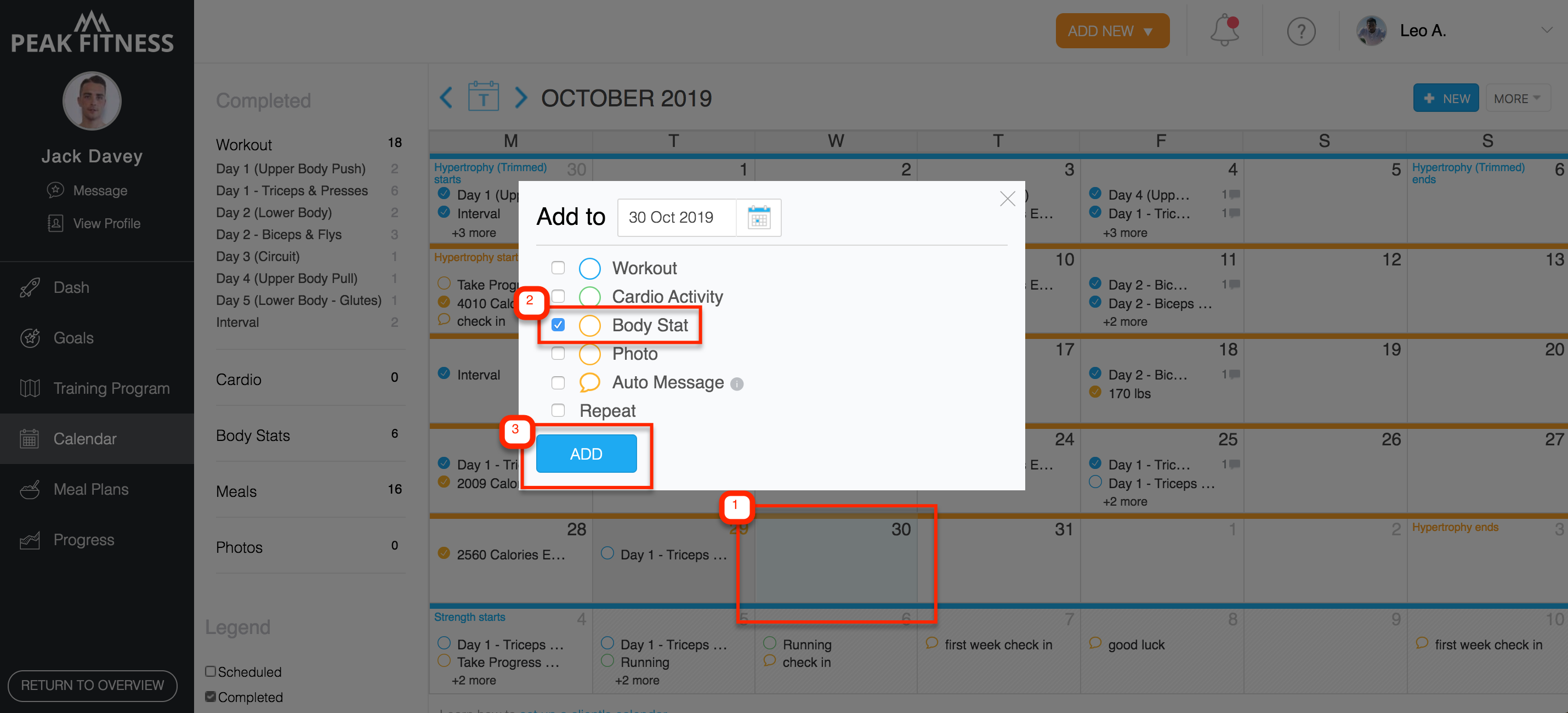Toggle the Completed legend checkbox

pyautogui.click(x=211, y=697)
